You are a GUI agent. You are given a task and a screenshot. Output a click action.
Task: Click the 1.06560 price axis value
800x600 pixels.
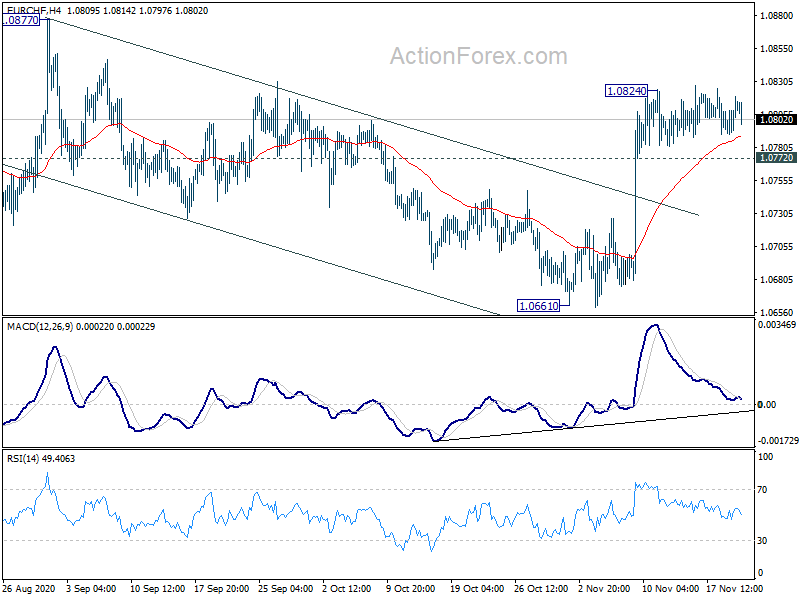(777, 312)
